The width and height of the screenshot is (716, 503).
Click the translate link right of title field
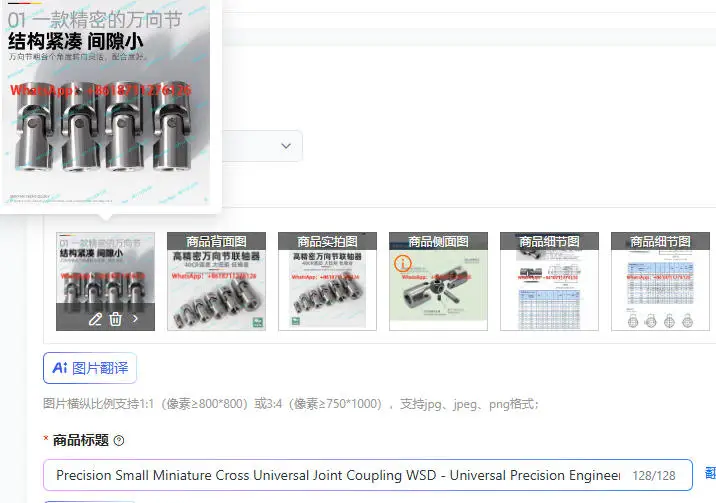tap(711, 473)
